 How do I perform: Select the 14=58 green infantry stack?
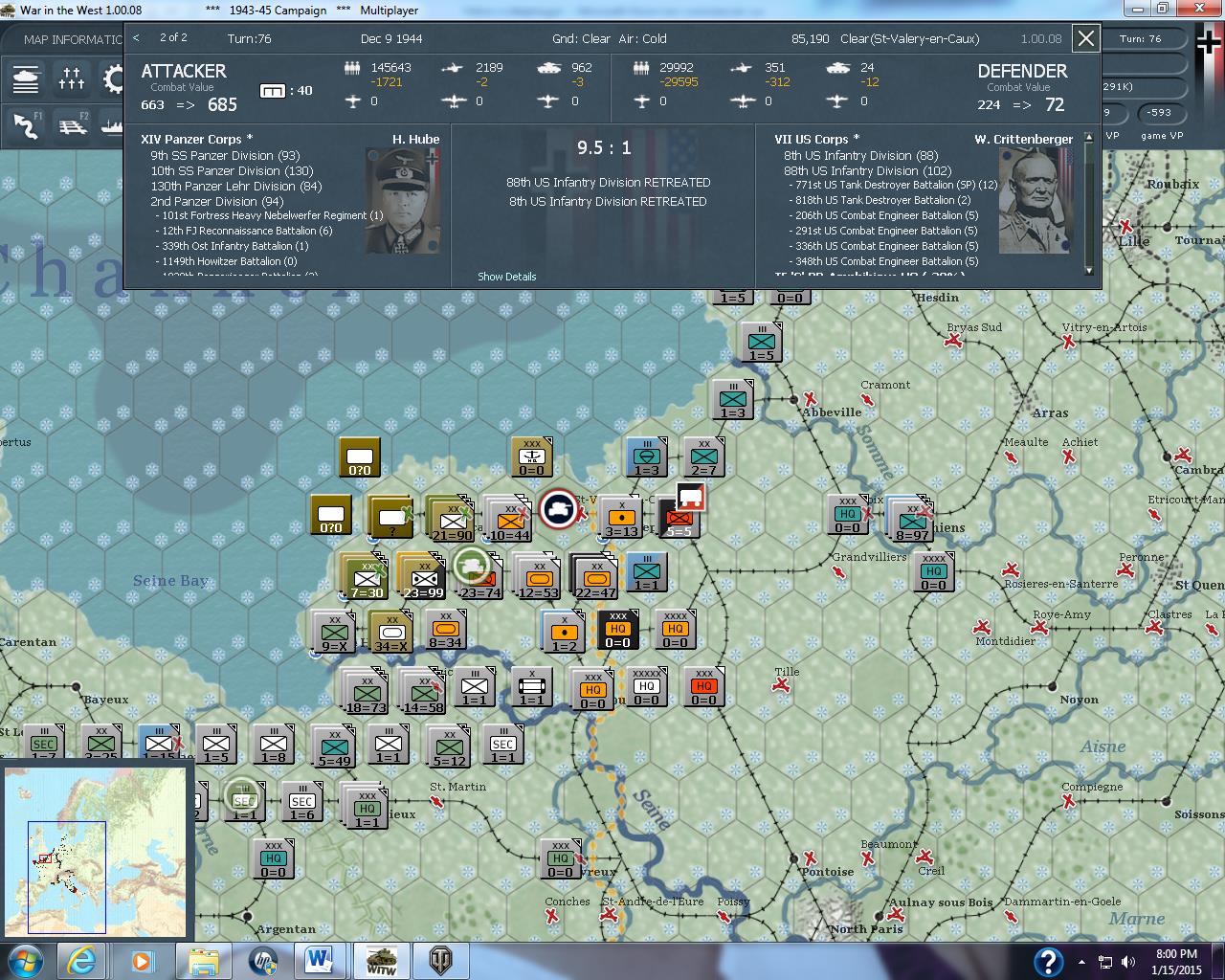423,690
